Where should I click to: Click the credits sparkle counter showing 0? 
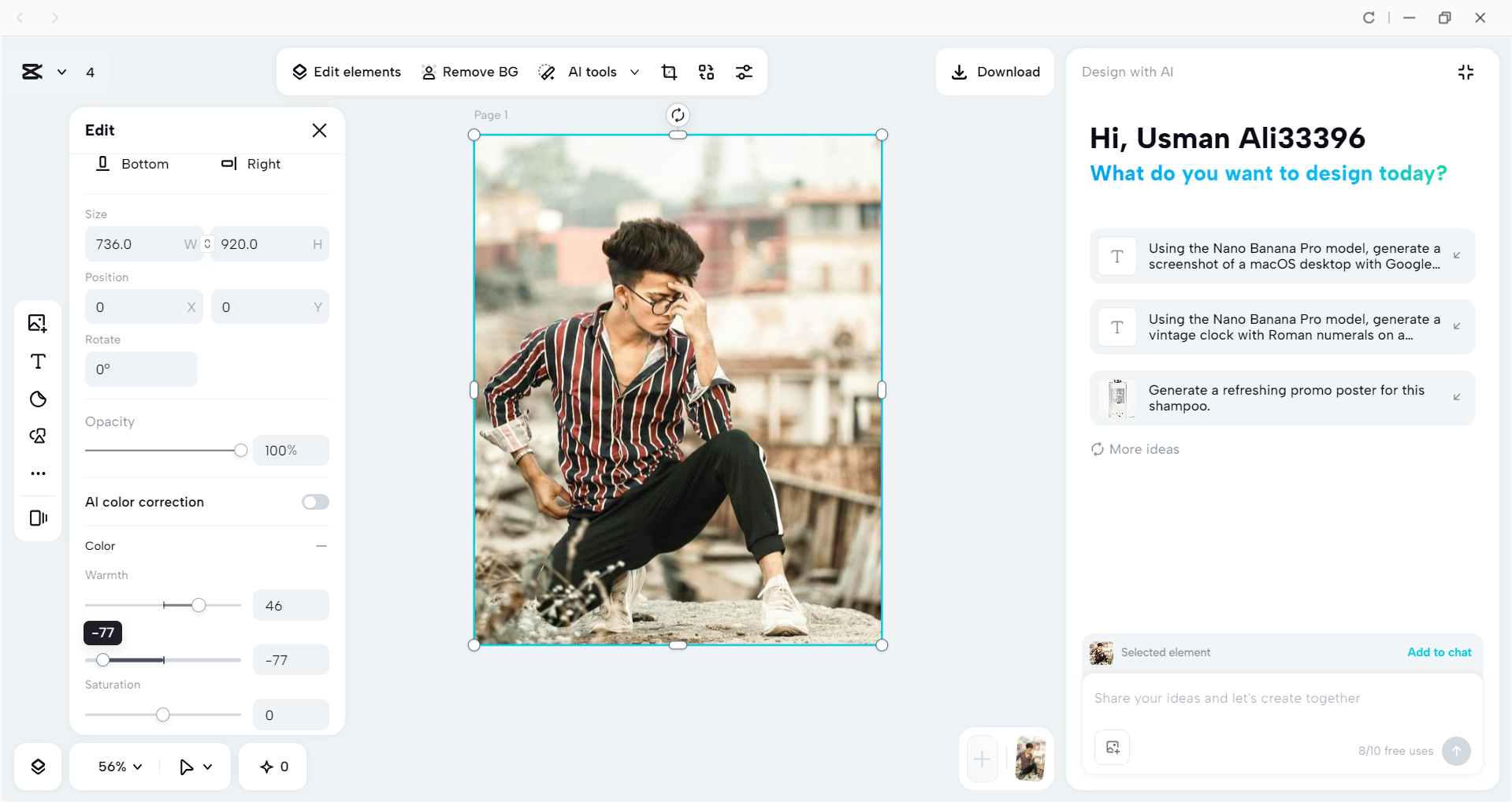[x=273, y=767]
